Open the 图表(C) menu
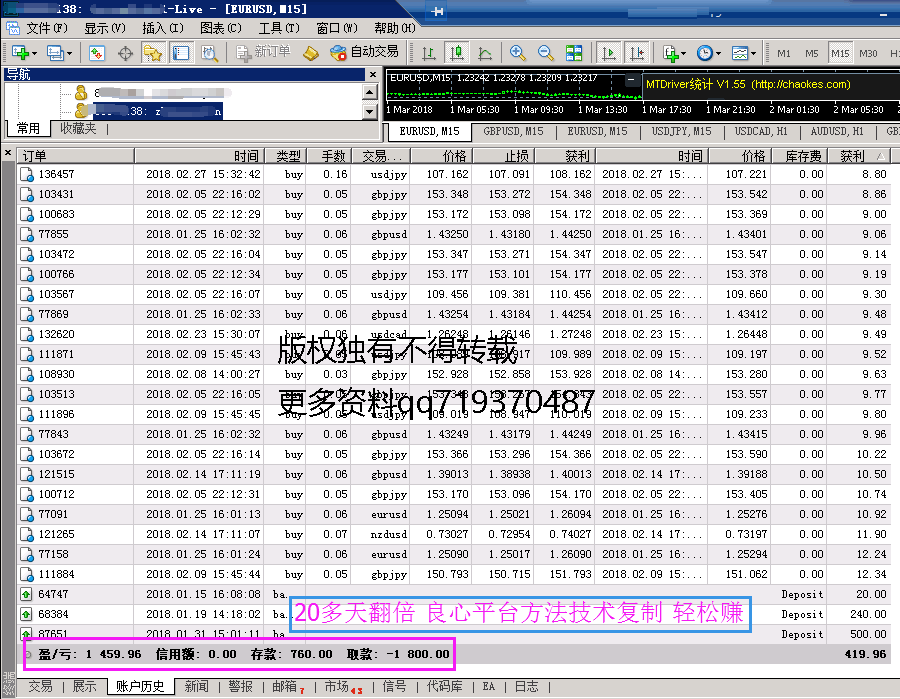Image resolution: width=900 pixels, height=699 pixels. [220, 28]
